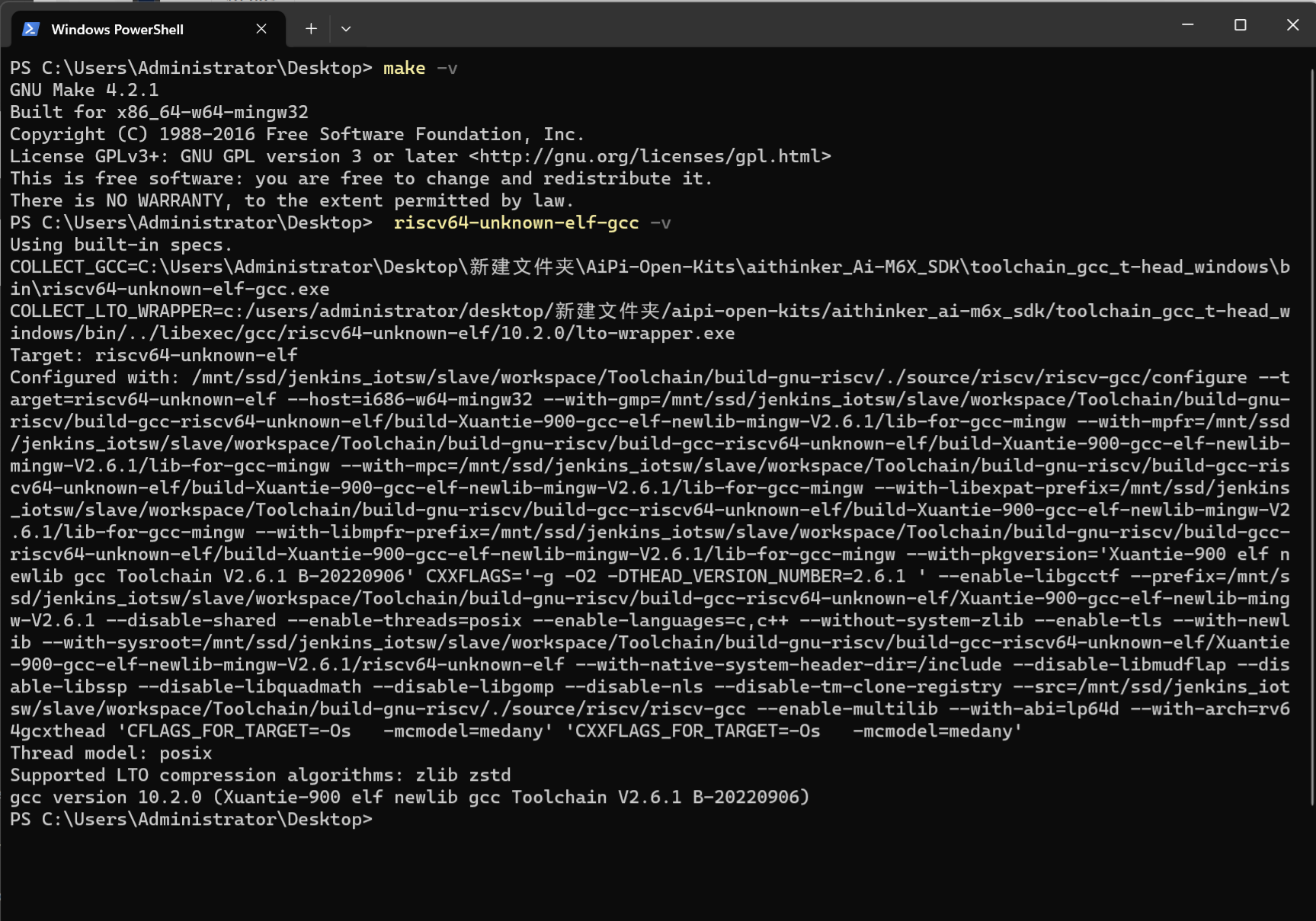Click 'Thread model: posix' line
Viewport: 1316px width, 921px height.
[x=111, y=753]
